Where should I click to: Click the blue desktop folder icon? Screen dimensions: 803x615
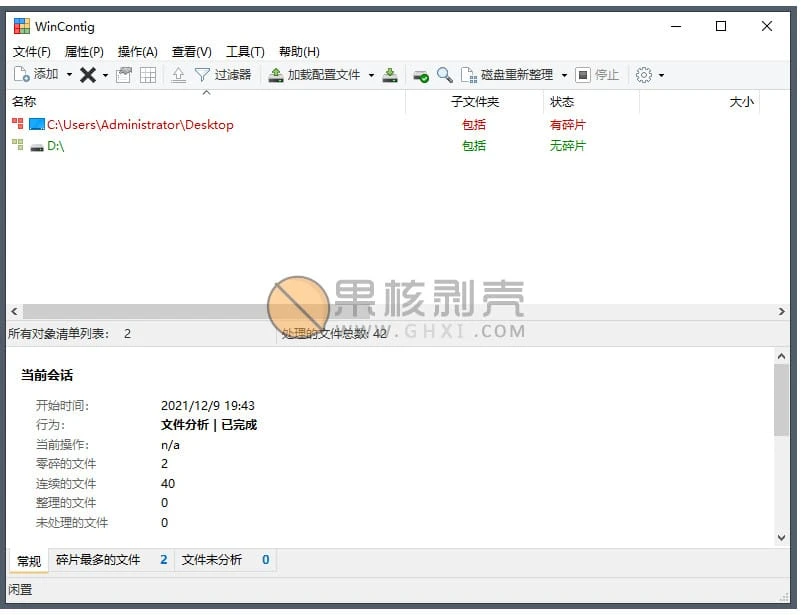pos(37,124)
